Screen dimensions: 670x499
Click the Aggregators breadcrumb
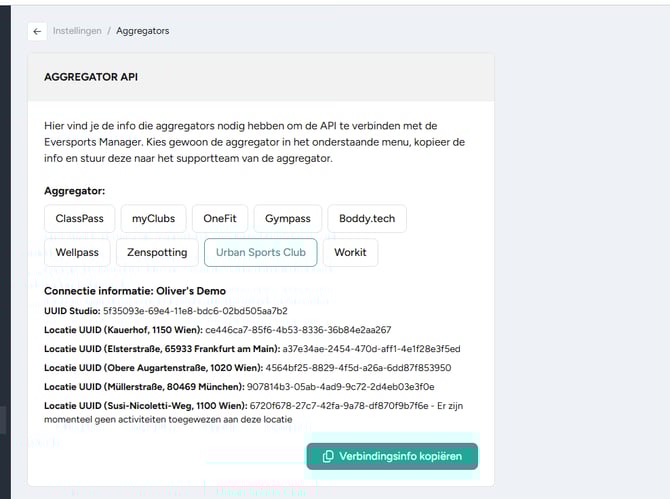142,31
